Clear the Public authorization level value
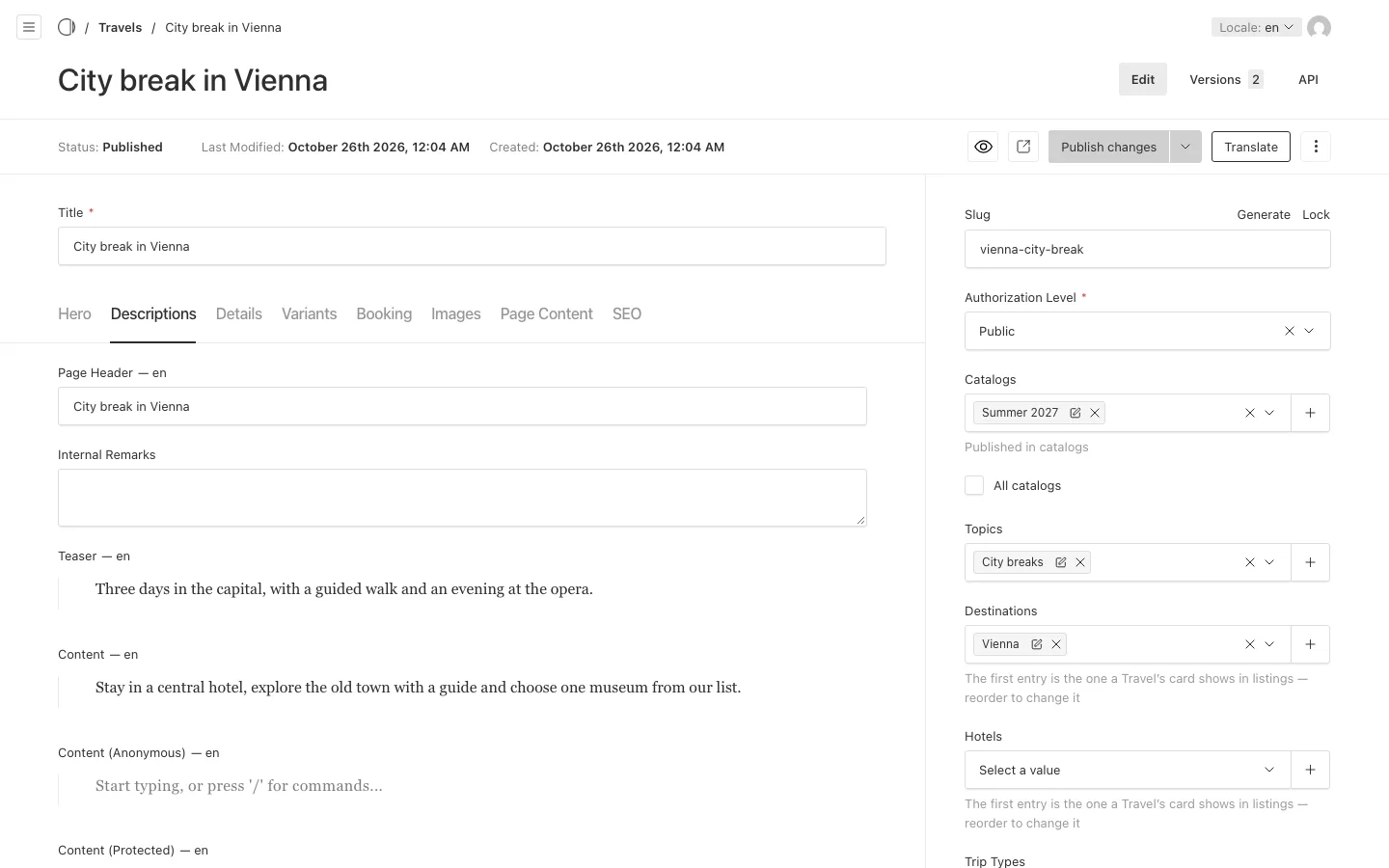The image size is (1389, 868). tap(1290, 331)
